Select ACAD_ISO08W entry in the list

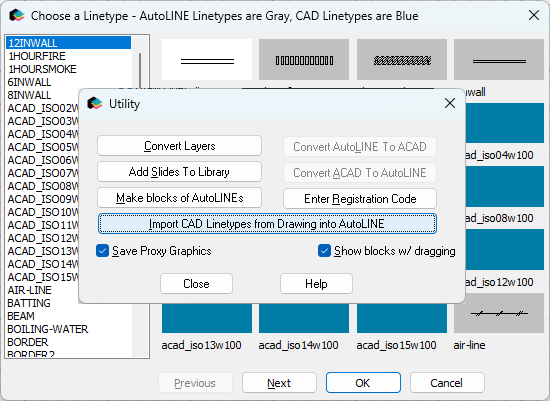click(42, 186)
